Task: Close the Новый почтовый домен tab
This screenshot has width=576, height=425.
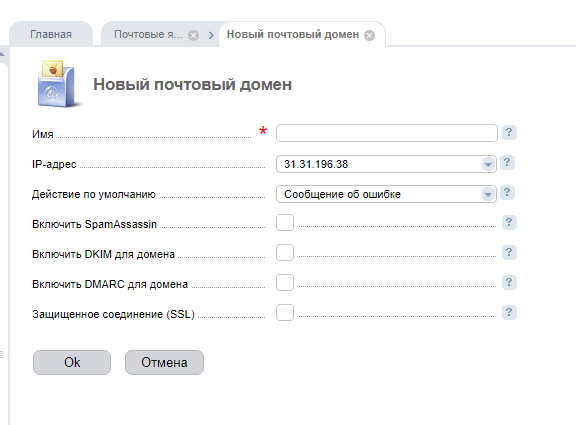Action: (369, 35)
